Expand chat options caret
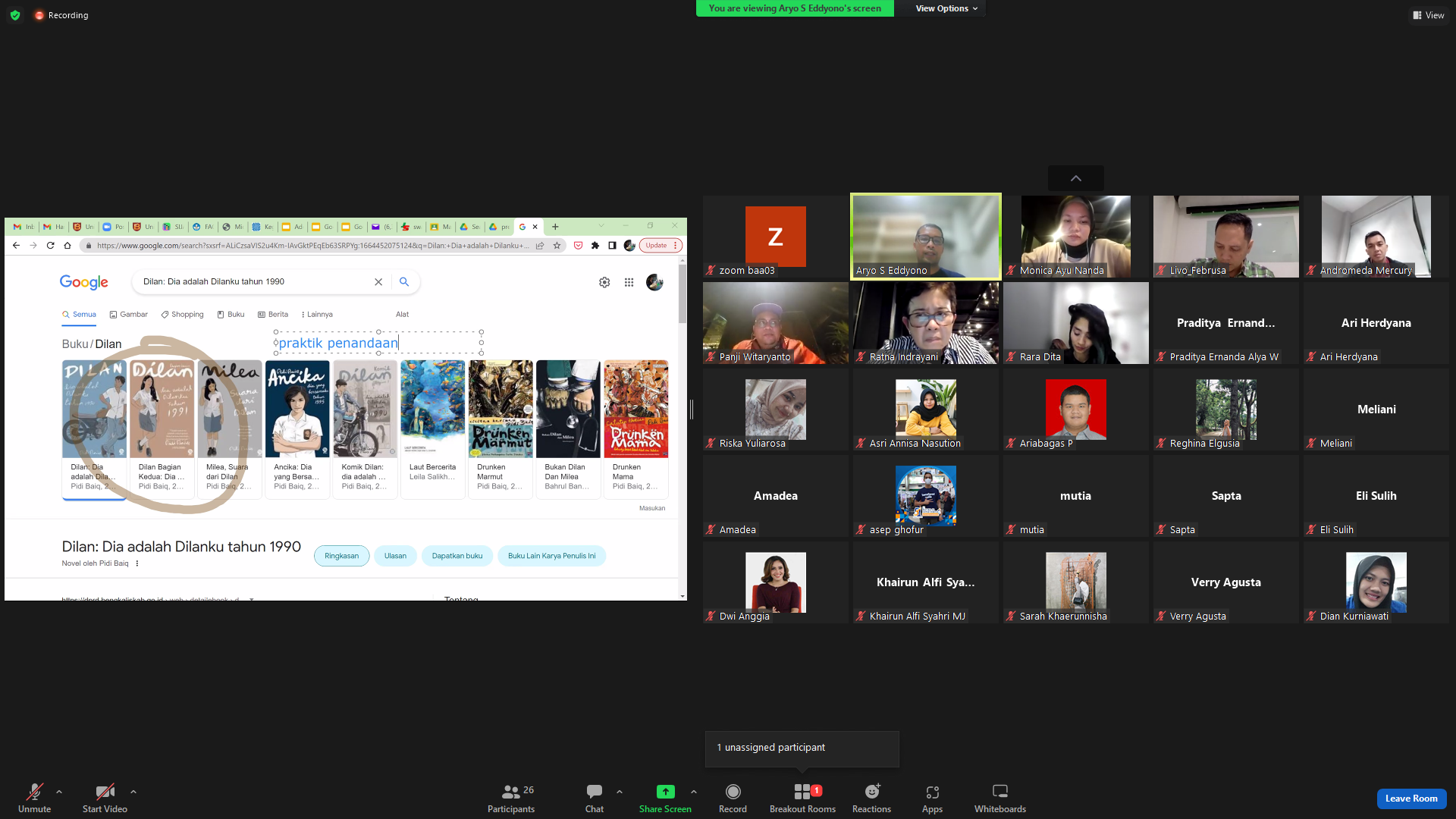 pyautogui.click(x=620, y=792)
